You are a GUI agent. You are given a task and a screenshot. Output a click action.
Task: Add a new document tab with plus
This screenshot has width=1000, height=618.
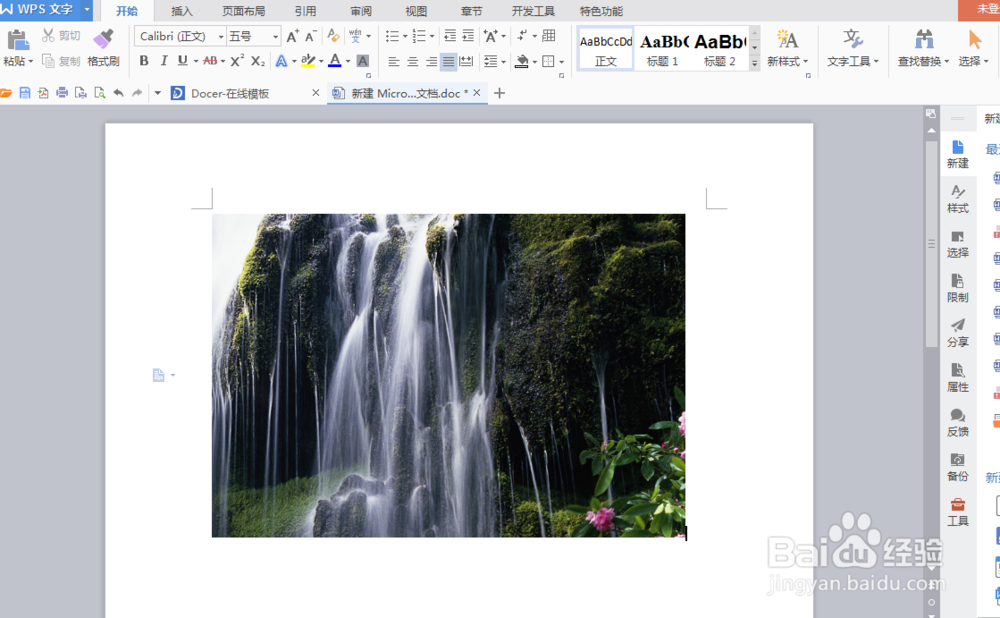coord(499,93)
